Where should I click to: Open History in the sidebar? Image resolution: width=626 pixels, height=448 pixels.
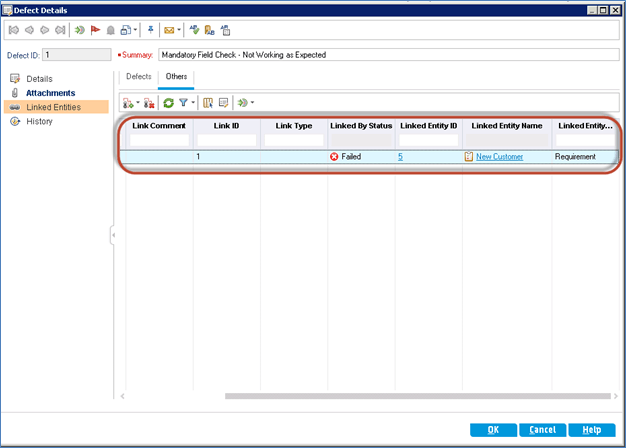pos(40,121)
